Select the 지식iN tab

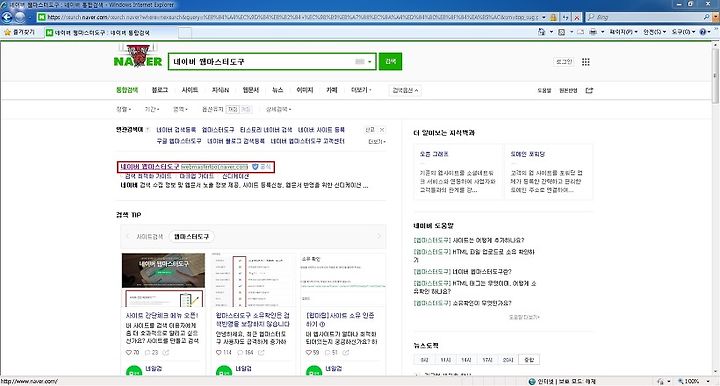[x=220, y=90]
